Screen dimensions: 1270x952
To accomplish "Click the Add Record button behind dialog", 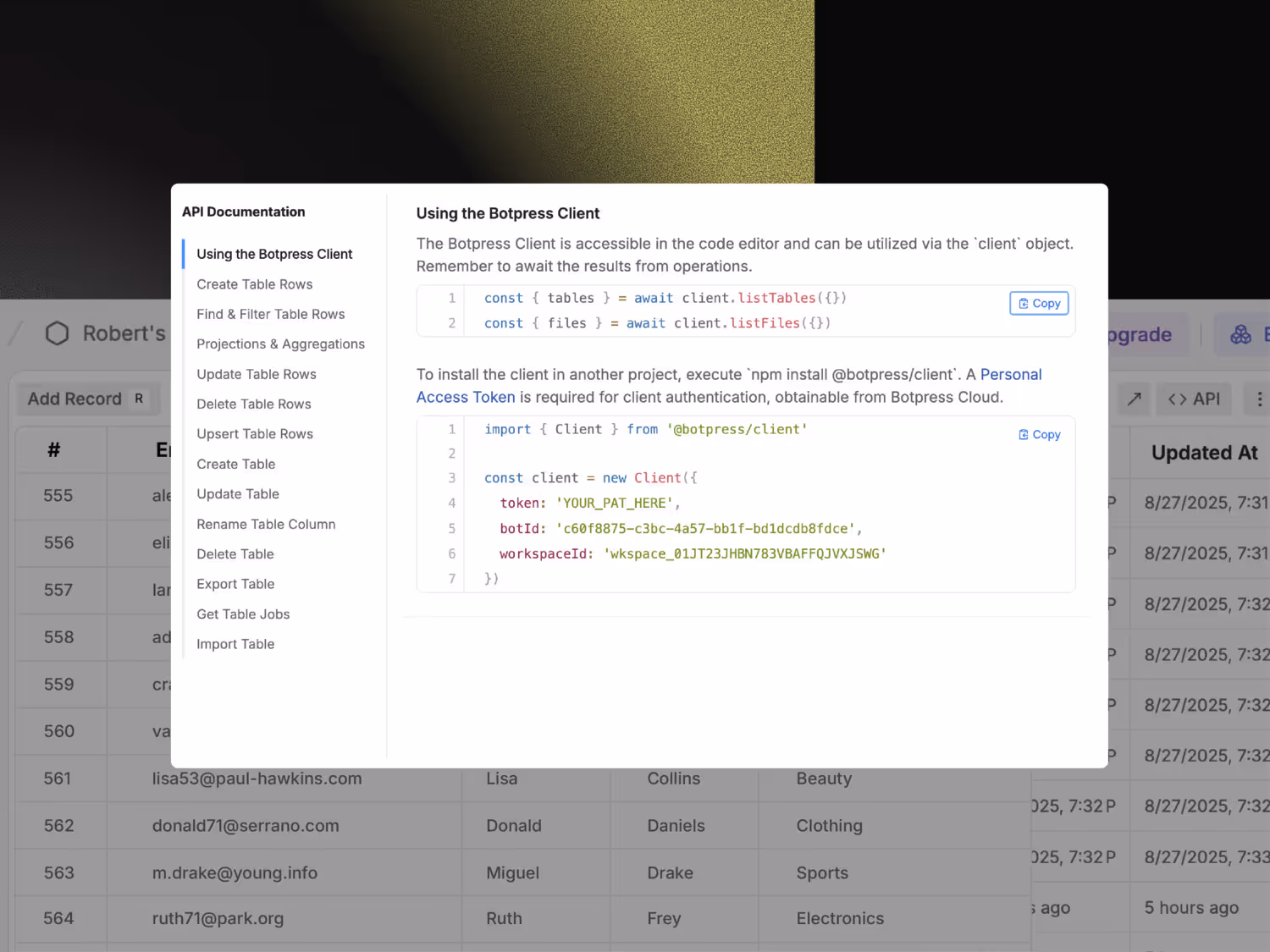I will coord(87,399).
